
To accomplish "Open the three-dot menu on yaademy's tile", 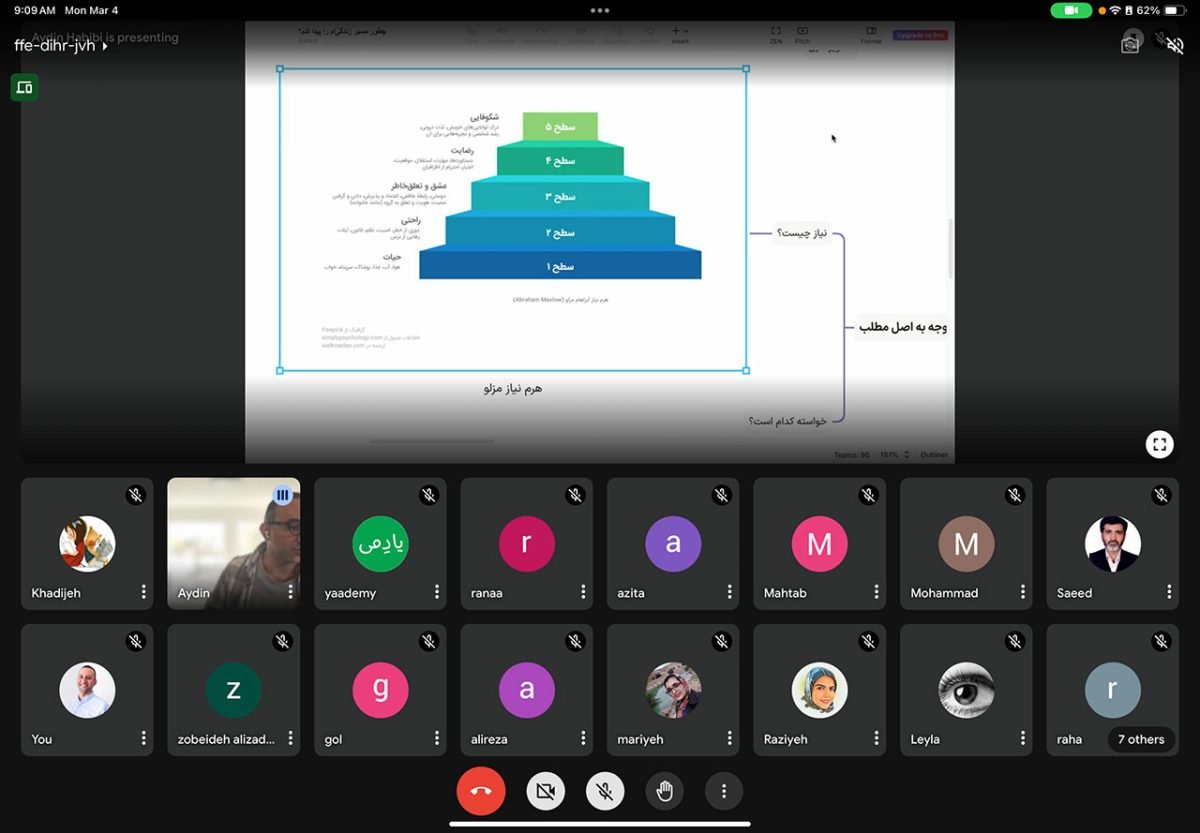I will (x=437, y=592).
